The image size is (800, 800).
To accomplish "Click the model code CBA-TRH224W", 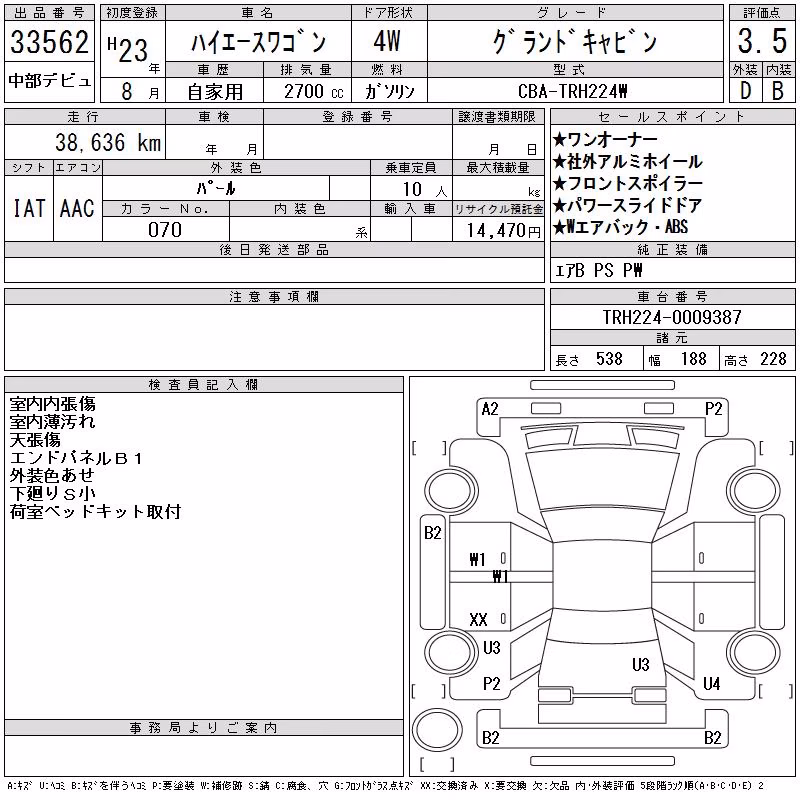I will [572, 91].
